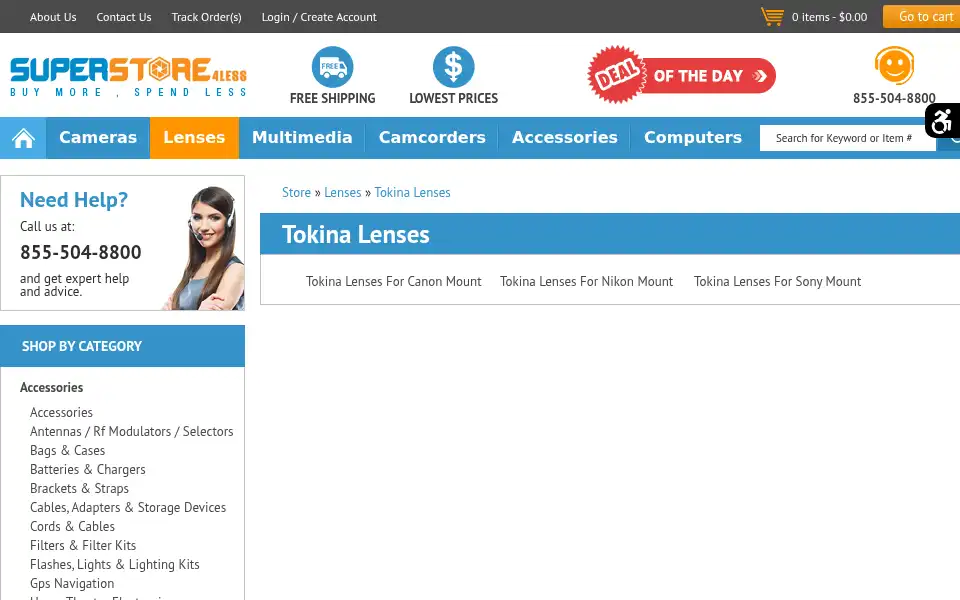Click the orange smiley headset icon
Image resolution: width=960 pixels, height=600 pixels.
pyautogui.click(x=894, y=66)
